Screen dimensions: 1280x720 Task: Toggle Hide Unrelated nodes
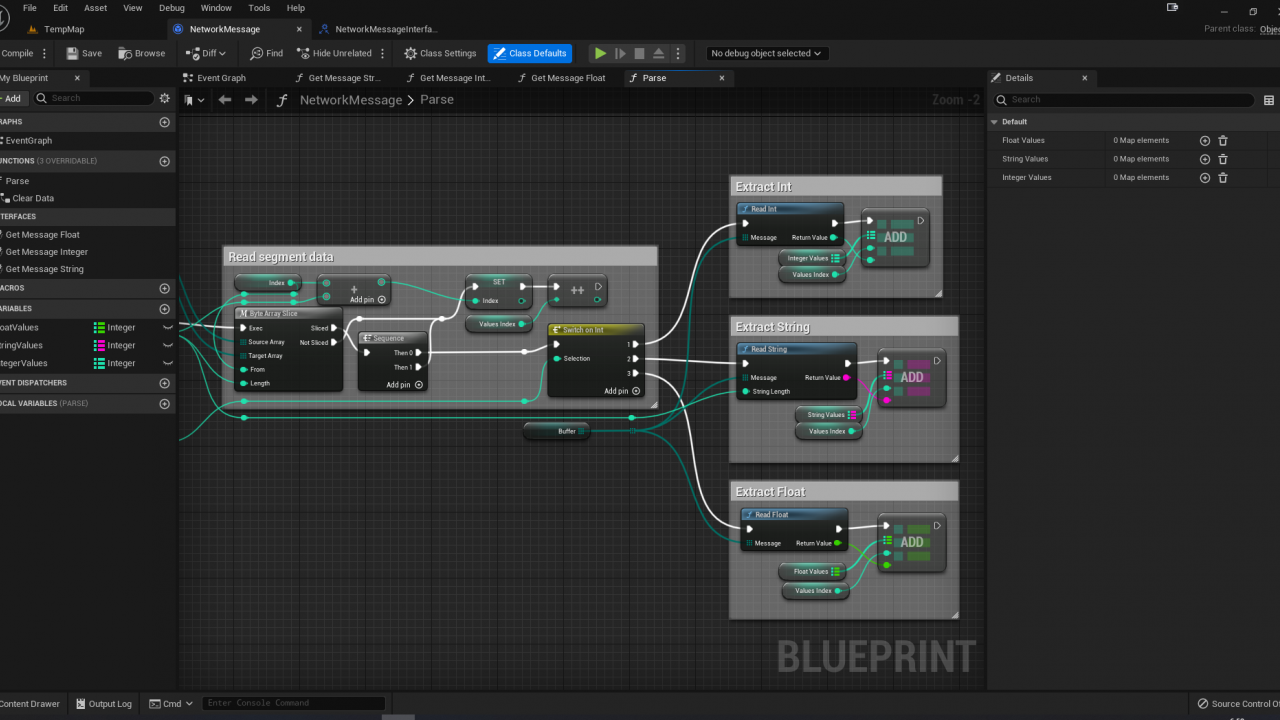click(x=334, y=53)
